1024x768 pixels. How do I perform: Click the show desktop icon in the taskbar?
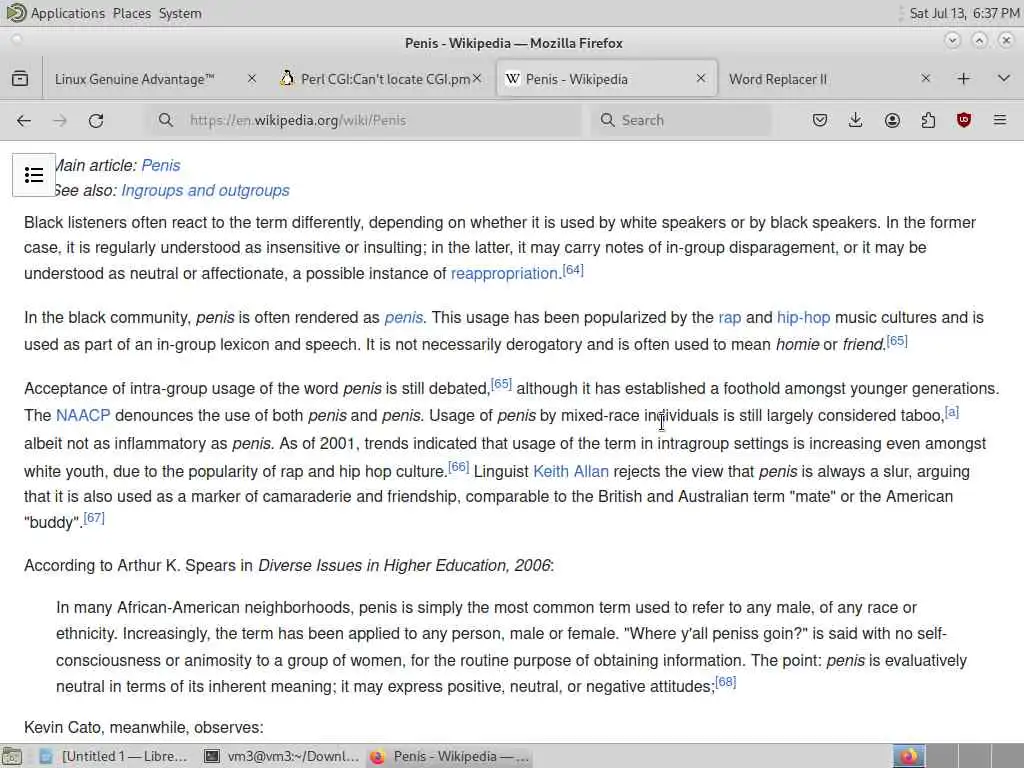pyautogui.click(x=11, y=756)
